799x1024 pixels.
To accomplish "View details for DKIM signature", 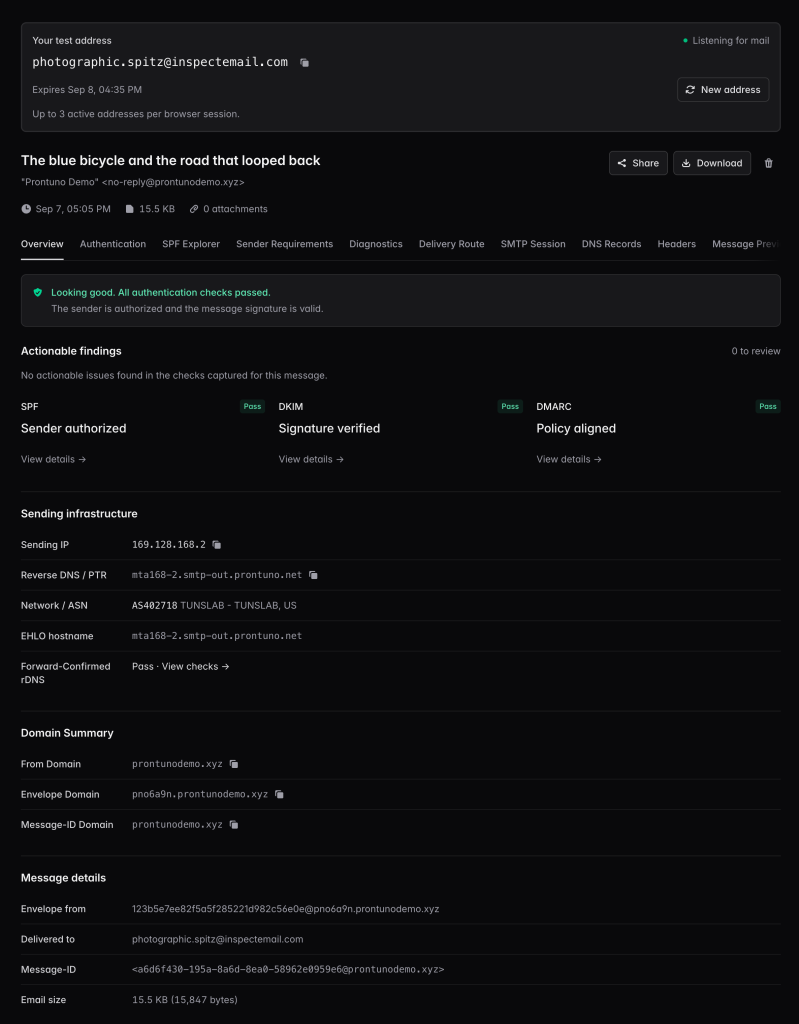I will pos(311,460).
